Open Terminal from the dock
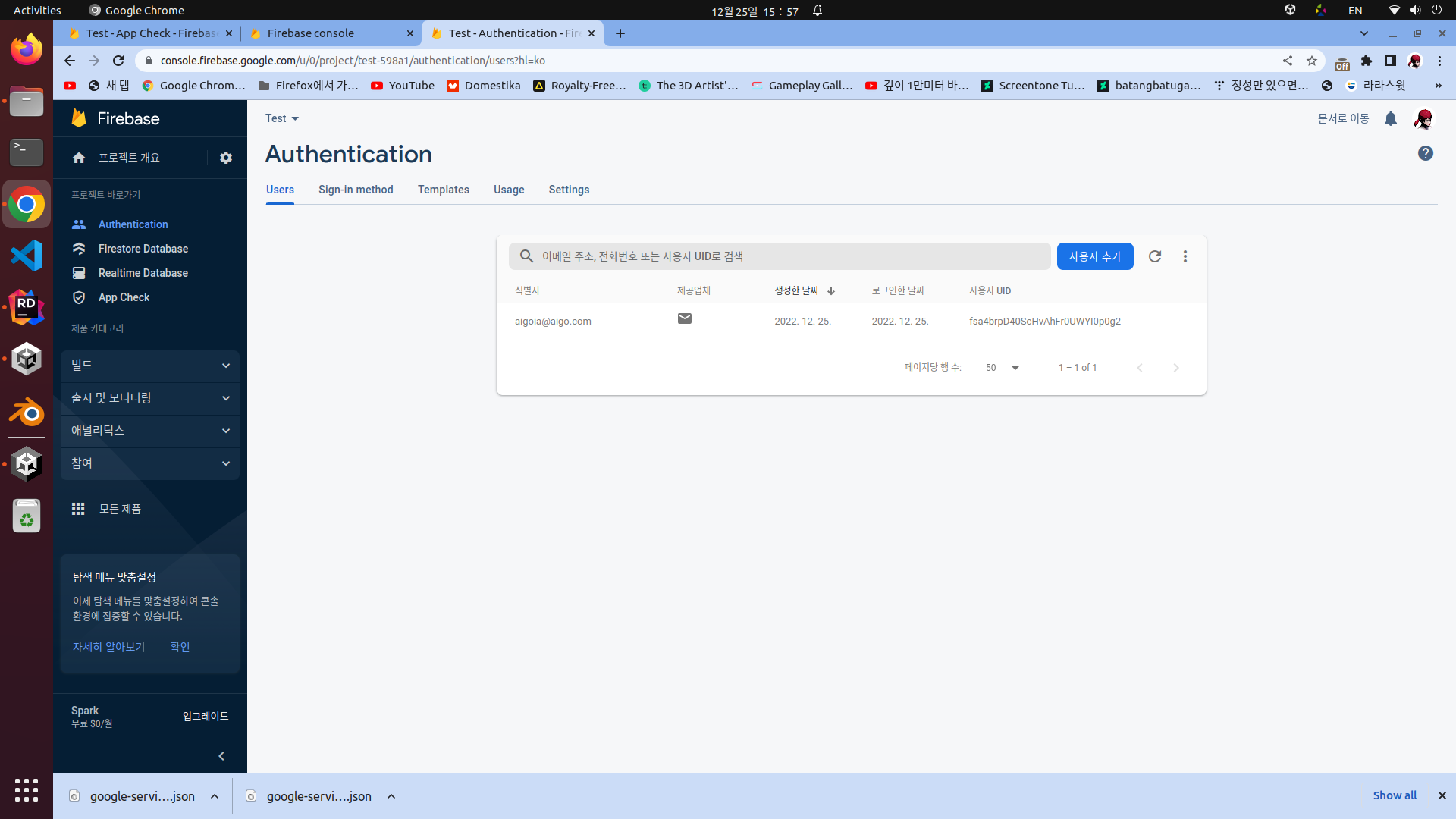 (27, 152)
